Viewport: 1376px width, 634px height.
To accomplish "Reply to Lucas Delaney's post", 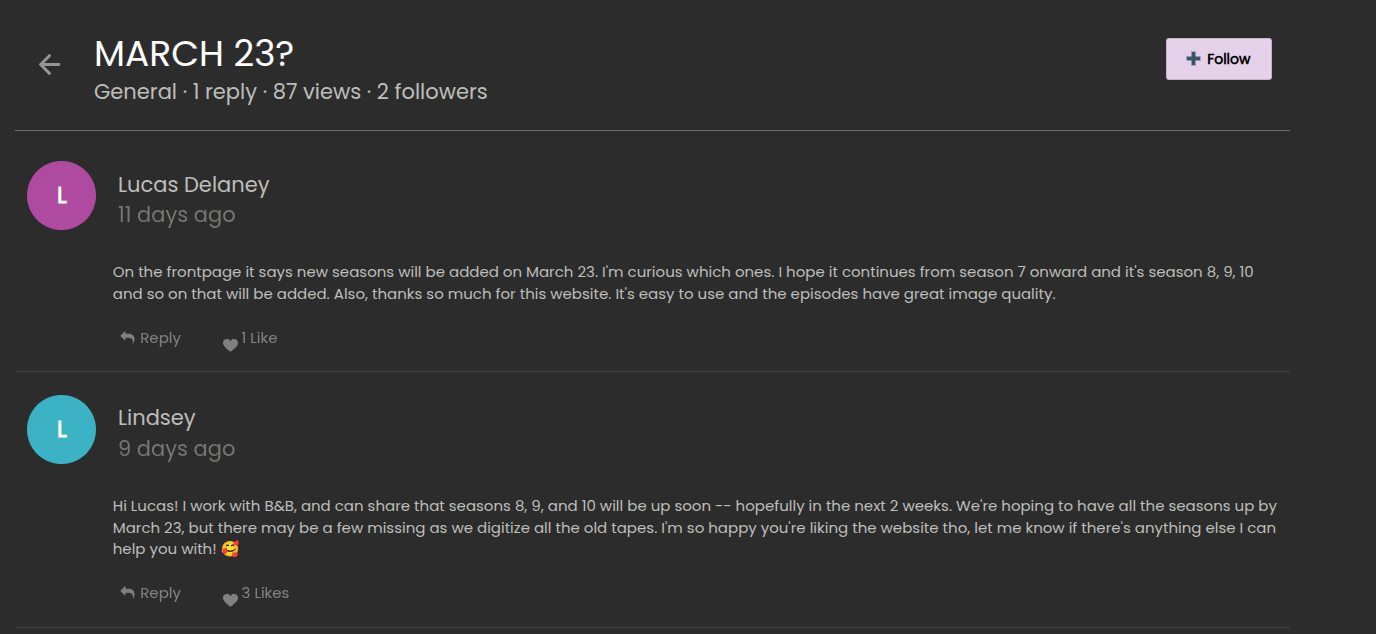I will coord(160,338).
